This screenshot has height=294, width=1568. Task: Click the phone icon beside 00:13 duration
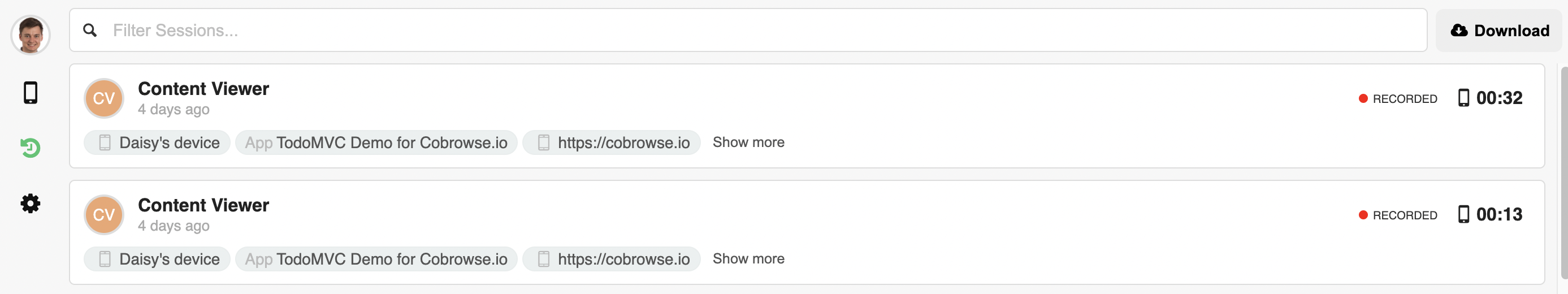1463,214
